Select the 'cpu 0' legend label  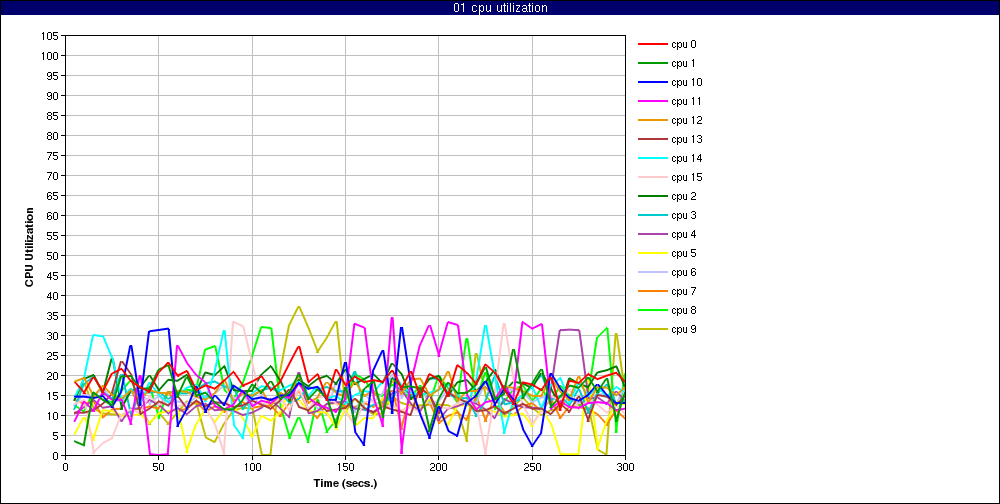(x=684, y=45)
